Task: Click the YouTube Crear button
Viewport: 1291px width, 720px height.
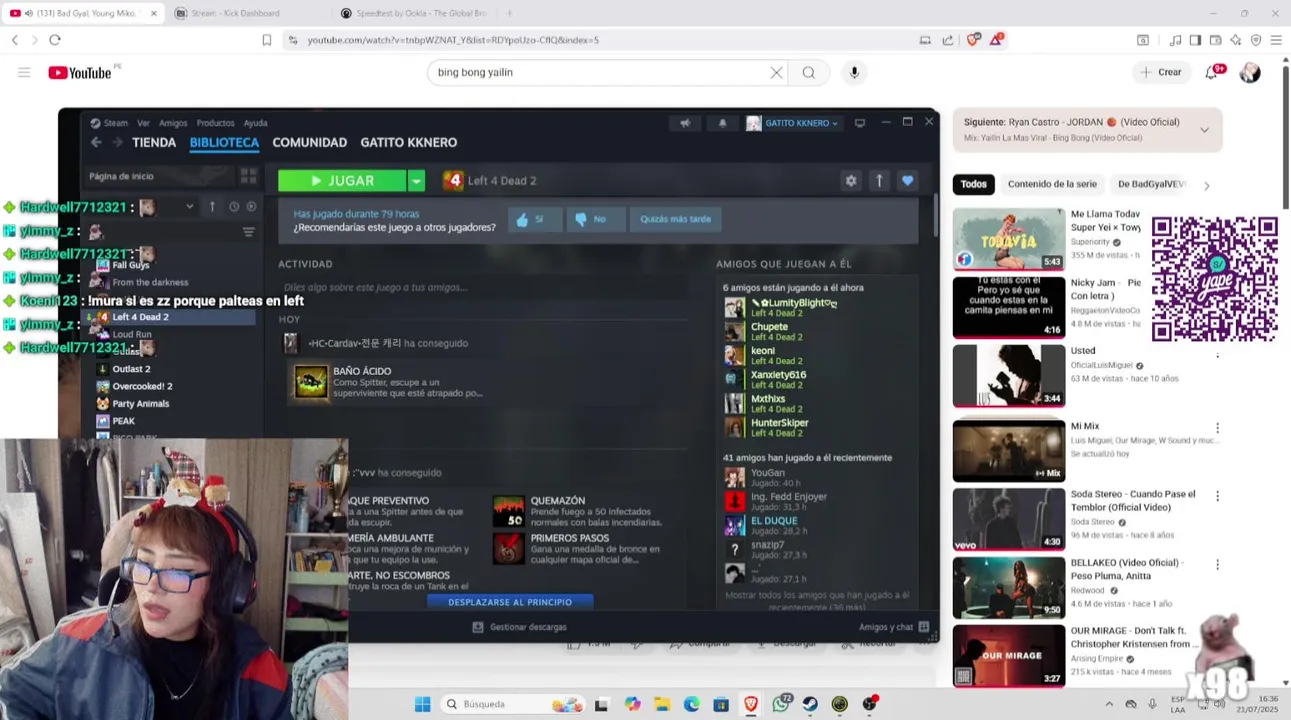Action: (1160, 72)
